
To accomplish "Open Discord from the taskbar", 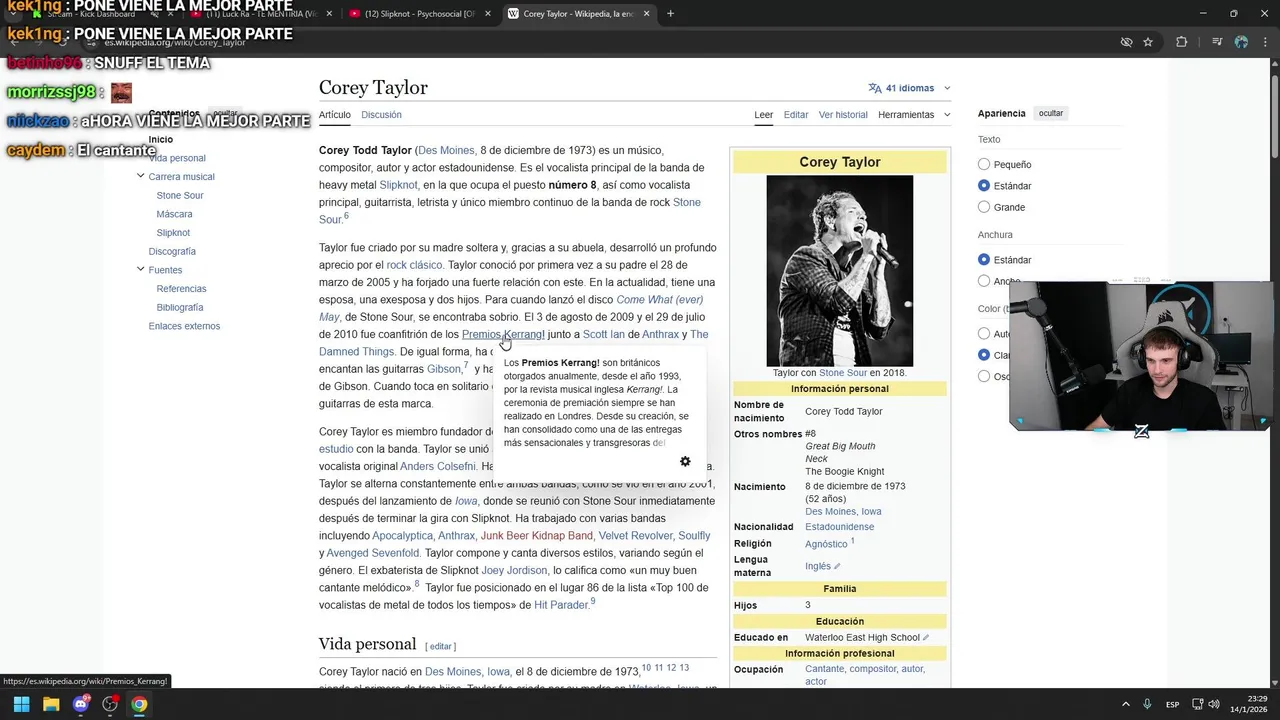I will click(x=81, y=704).
